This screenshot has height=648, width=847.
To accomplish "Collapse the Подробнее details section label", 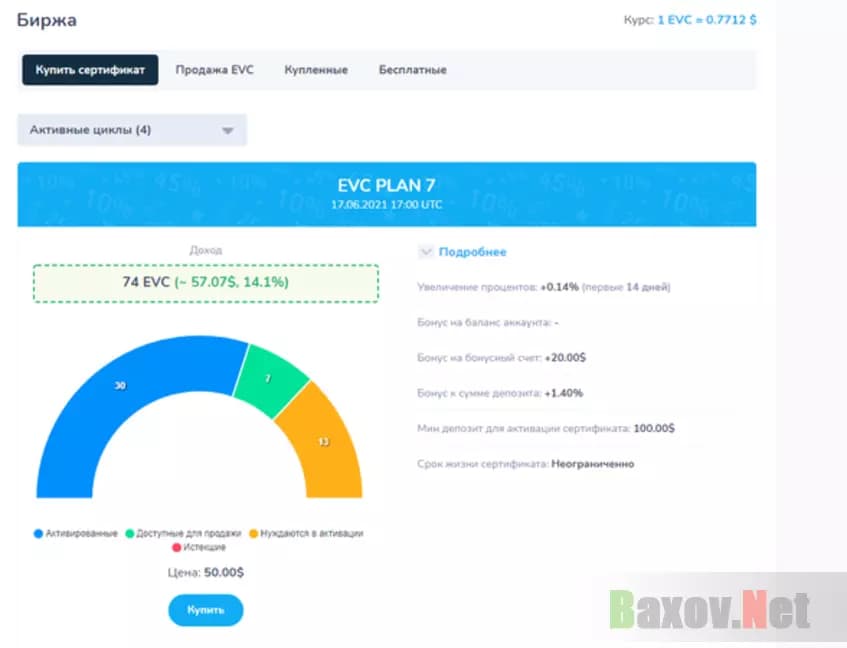I will pos(472,252).
